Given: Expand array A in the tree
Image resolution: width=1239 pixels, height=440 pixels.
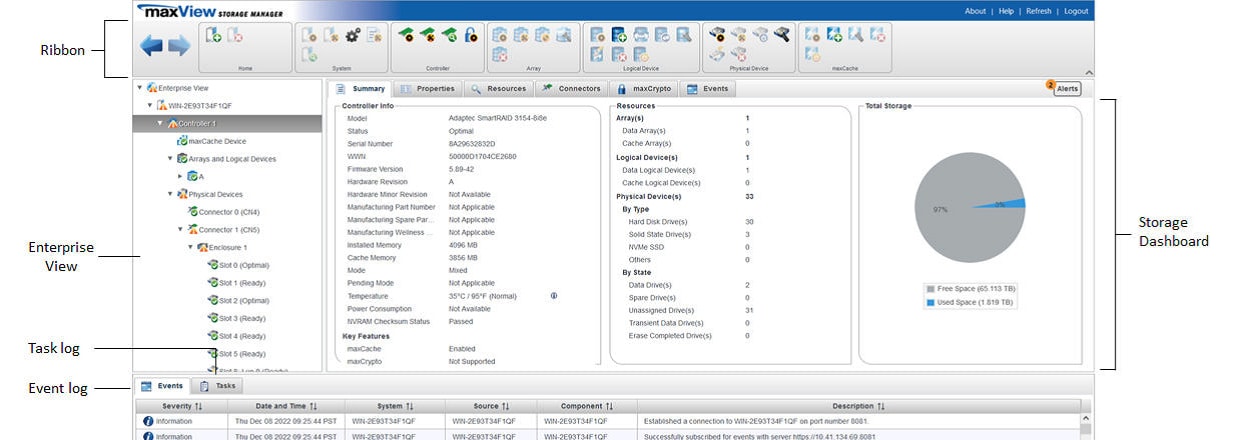Looking at the screenshot, I should coord(180,176).
